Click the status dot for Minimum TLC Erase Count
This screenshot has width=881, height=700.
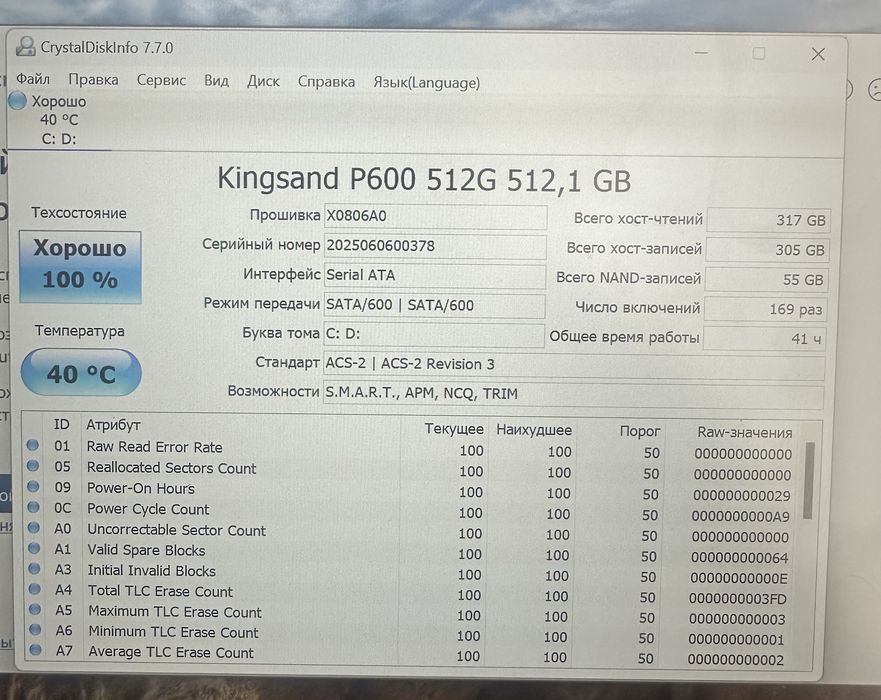35,629
